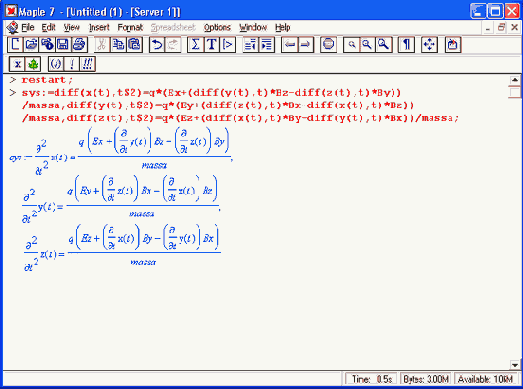Viewport: 523px width, 389px height.
Task: Interrupt computation with Stop icon
Action: [x=329, y=45]
